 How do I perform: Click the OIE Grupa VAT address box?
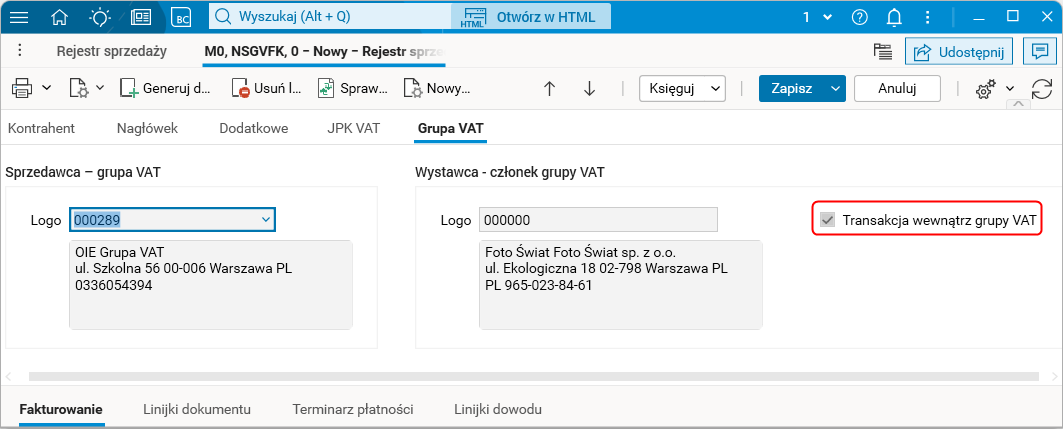pyautogui.click(x=211, y=285)
